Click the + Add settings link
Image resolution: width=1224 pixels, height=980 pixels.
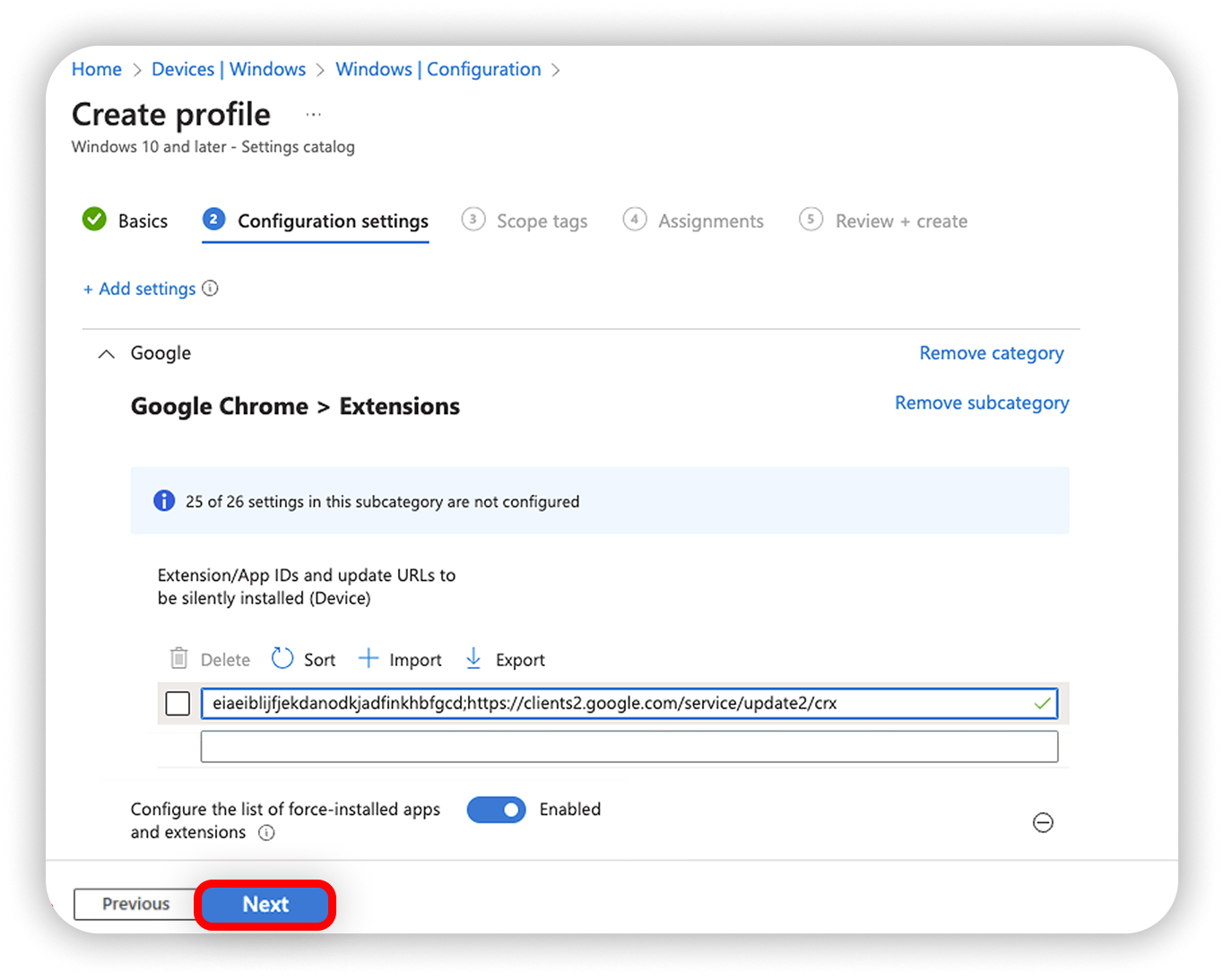pos(139,289)
